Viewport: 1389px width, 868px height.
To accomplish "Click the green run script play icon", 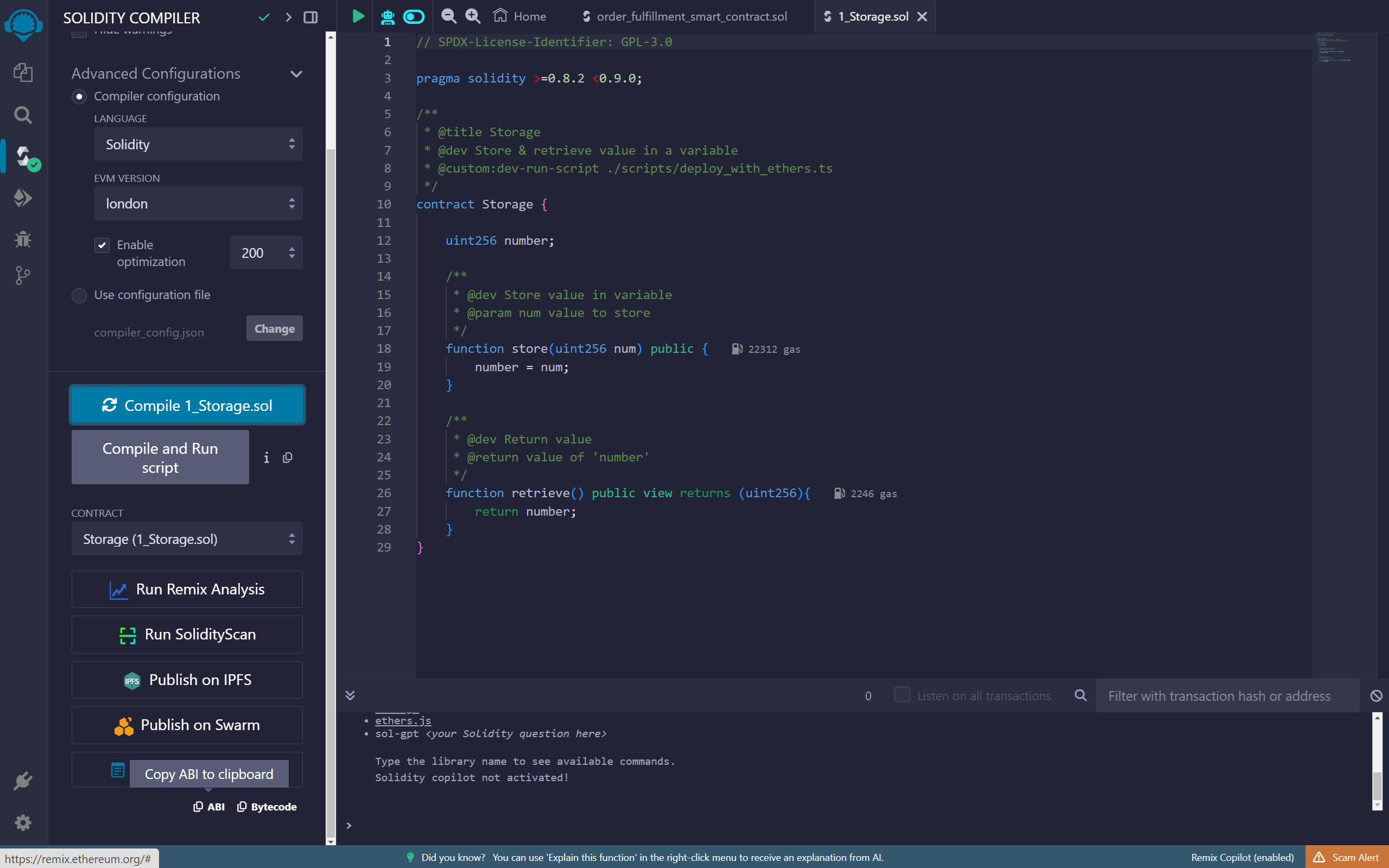I will 358,16.
